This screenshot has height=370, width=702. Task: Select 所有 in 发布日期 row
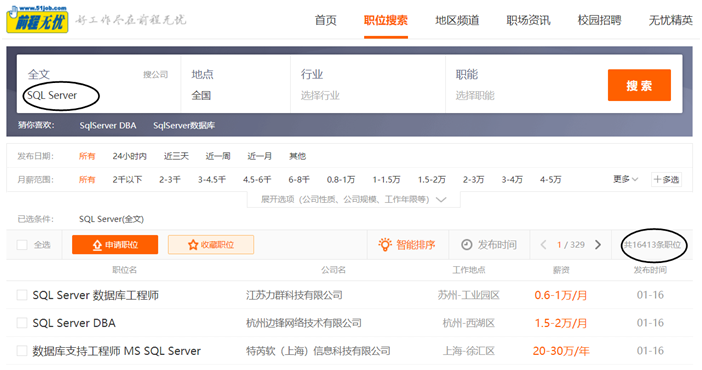(x=87, y=156)
